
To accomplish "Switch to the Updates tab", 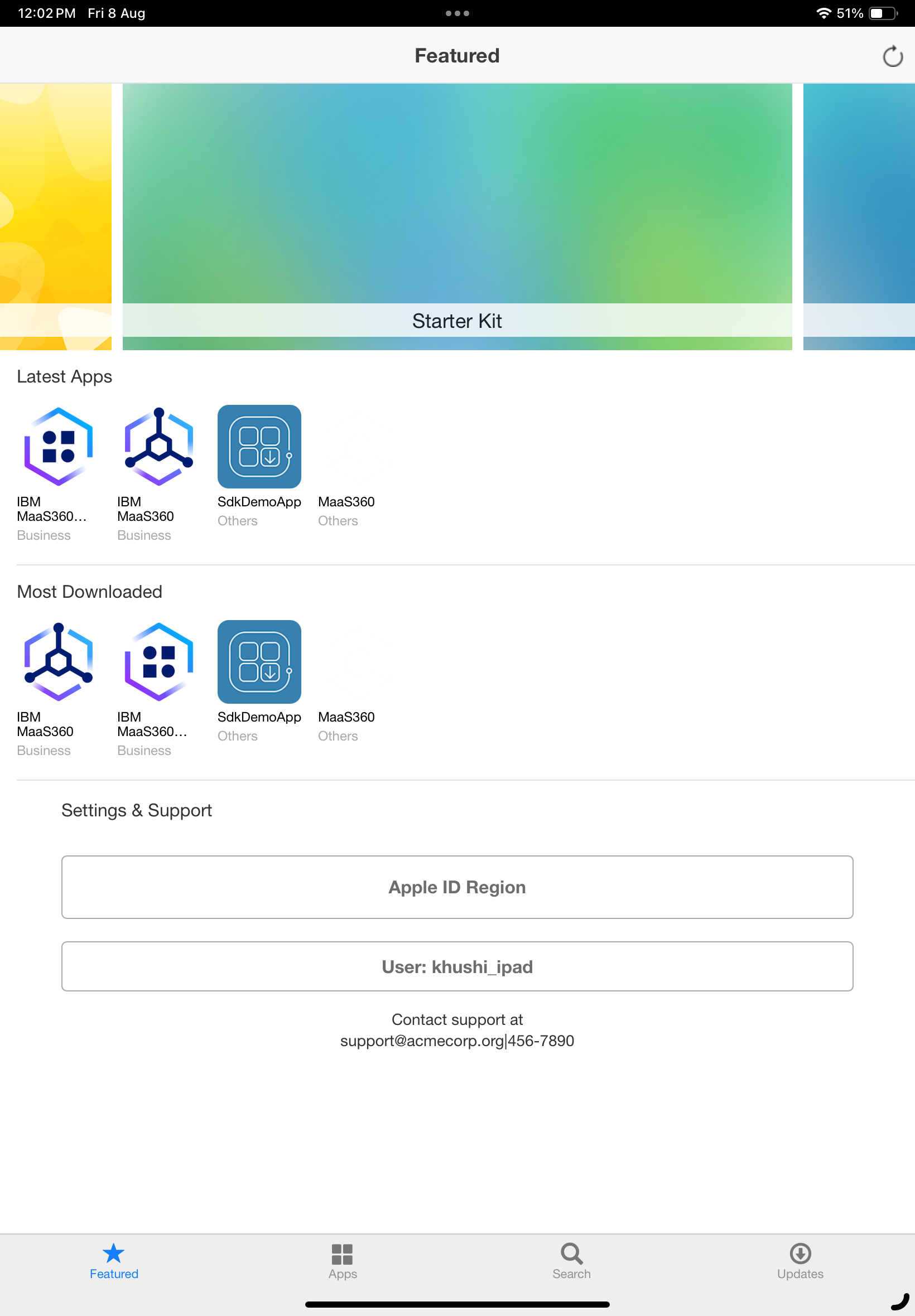I will pos(800,1261).
